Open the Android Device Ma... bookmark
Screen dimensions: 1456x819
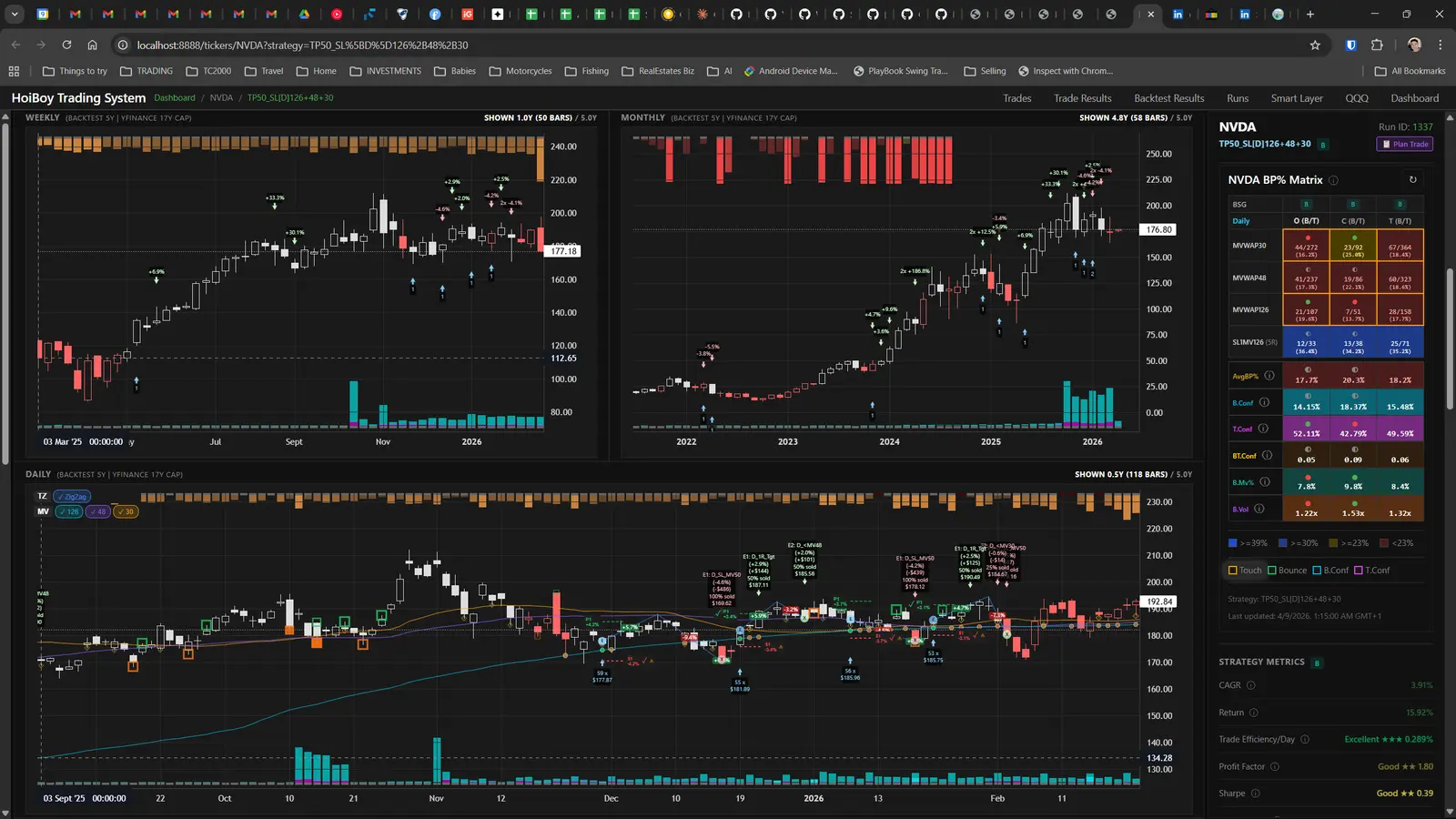point(791,71)
